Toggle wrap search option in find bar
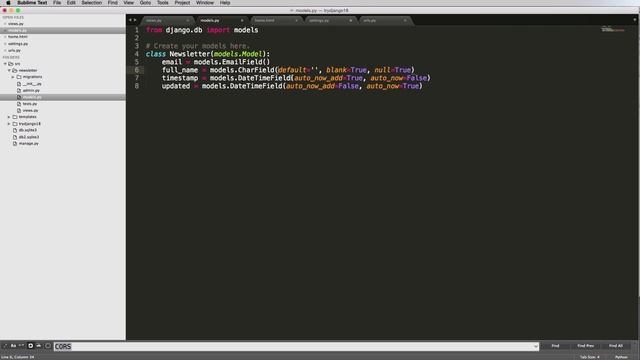This screenshot has width=640, height=360. click(x=30, y=346)
